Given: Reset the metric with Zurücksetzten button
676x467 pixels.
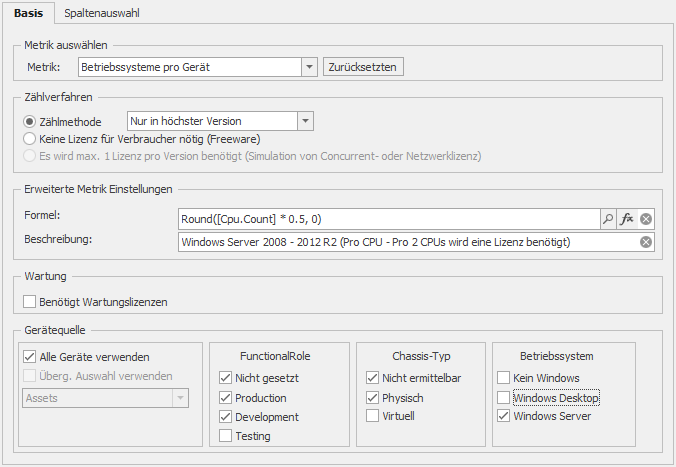Looking at the screenshot, I should pos(363,67).
